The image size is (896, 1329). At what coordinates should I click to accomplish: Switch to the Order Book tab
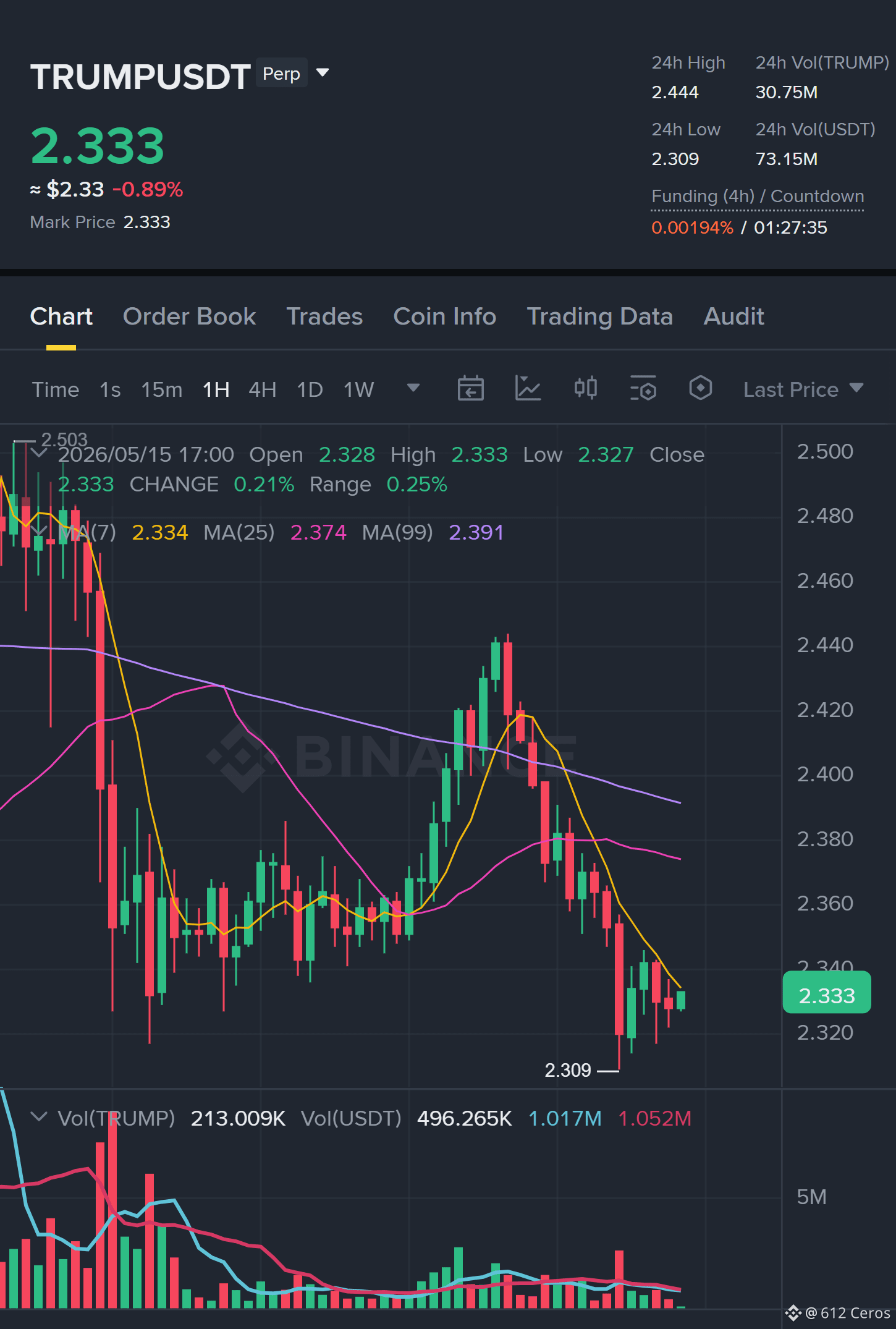(x=189, y=316)
